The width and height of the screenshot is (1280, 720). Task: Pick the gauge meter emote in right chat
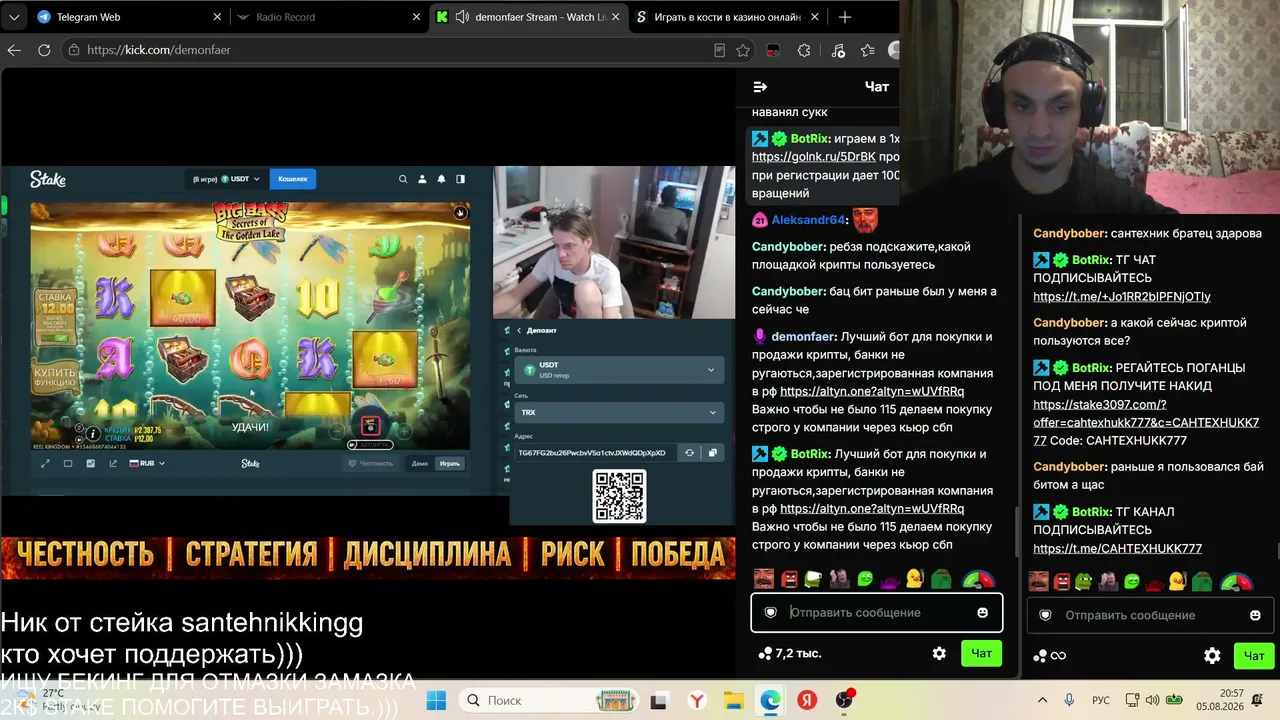(x=1237, y=581)
